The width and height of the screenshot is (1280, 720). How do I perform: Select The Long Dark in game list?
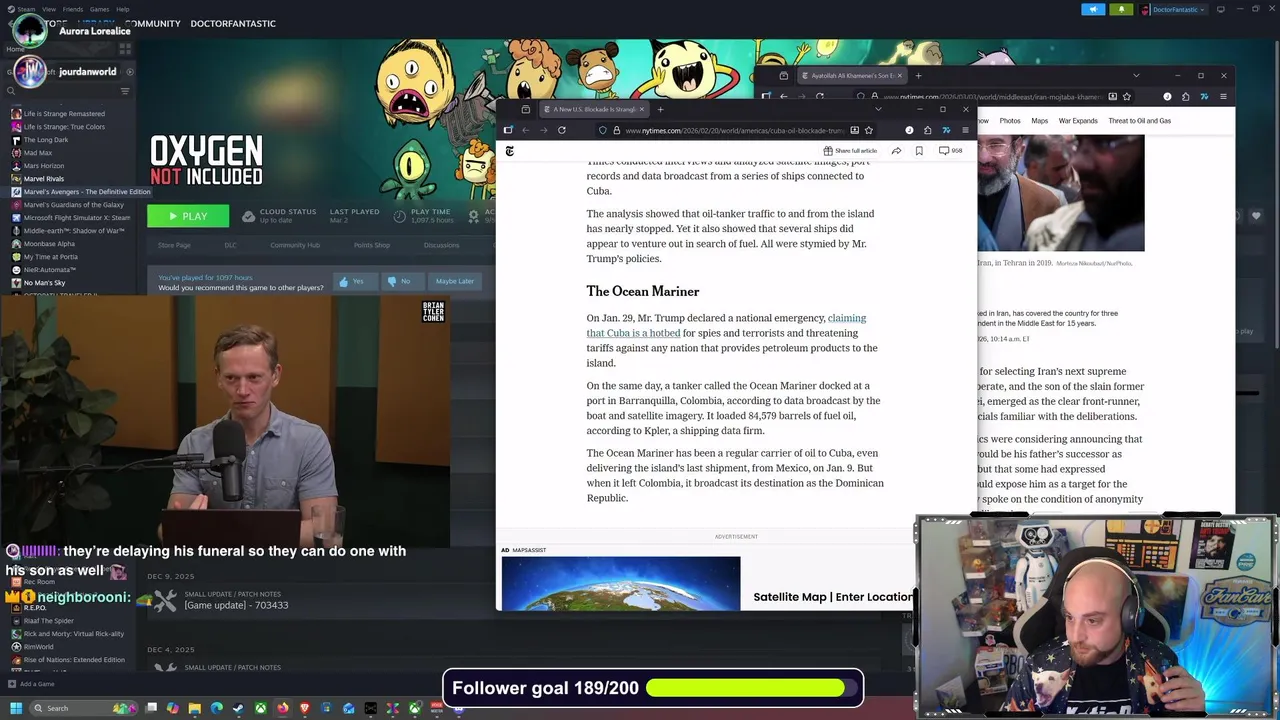(46, 140)
